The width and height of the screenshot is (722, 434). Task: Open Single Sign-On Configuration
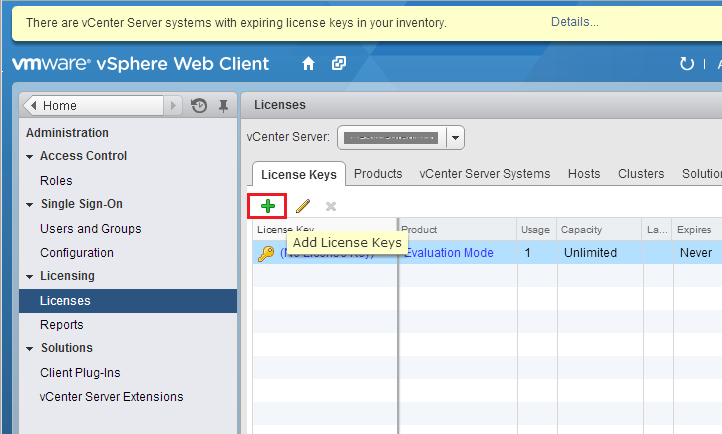coord(77,253)
